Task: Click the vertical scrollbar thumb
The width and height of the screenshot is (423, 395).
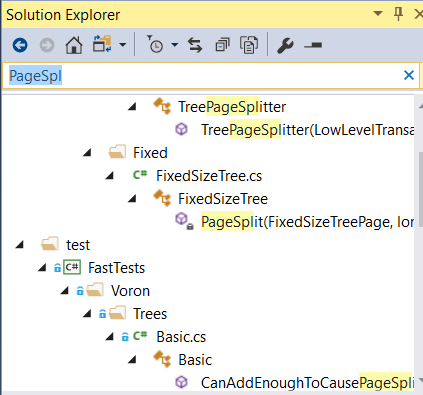Action: [420, 189]
